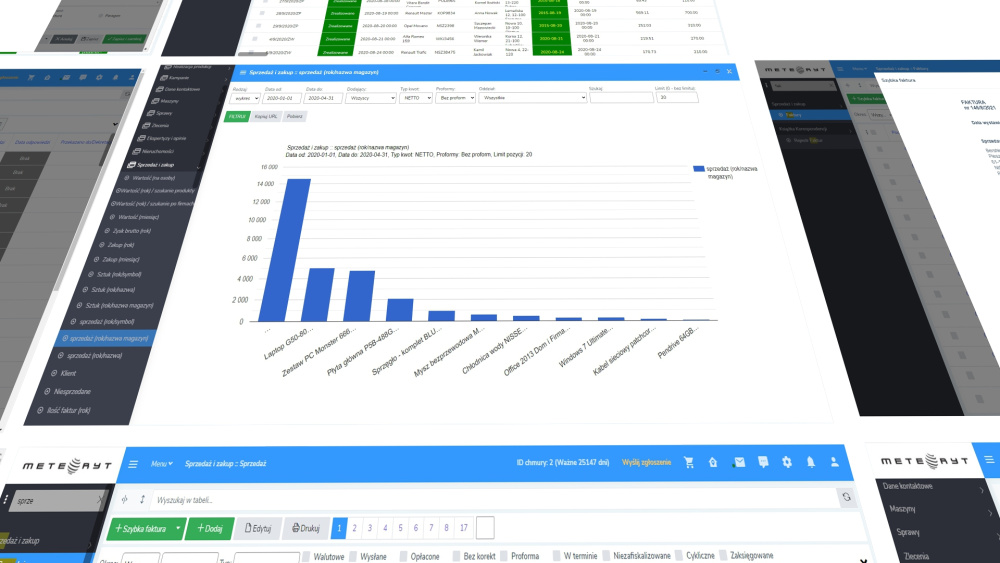Select Zakup (miesiąc) report
This screenshot has height=563, width=1000.
click(x=121, y=260)
